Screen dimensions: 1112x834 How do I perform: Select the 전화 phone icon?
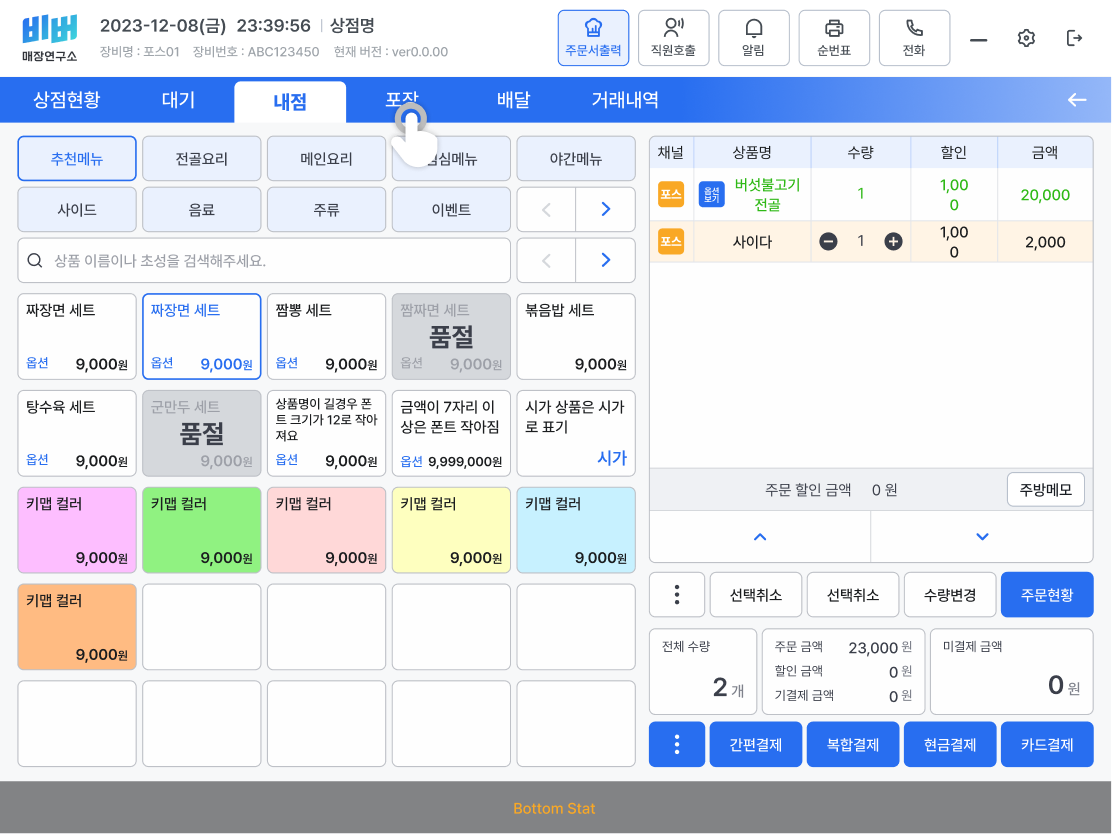pos(914,30)
